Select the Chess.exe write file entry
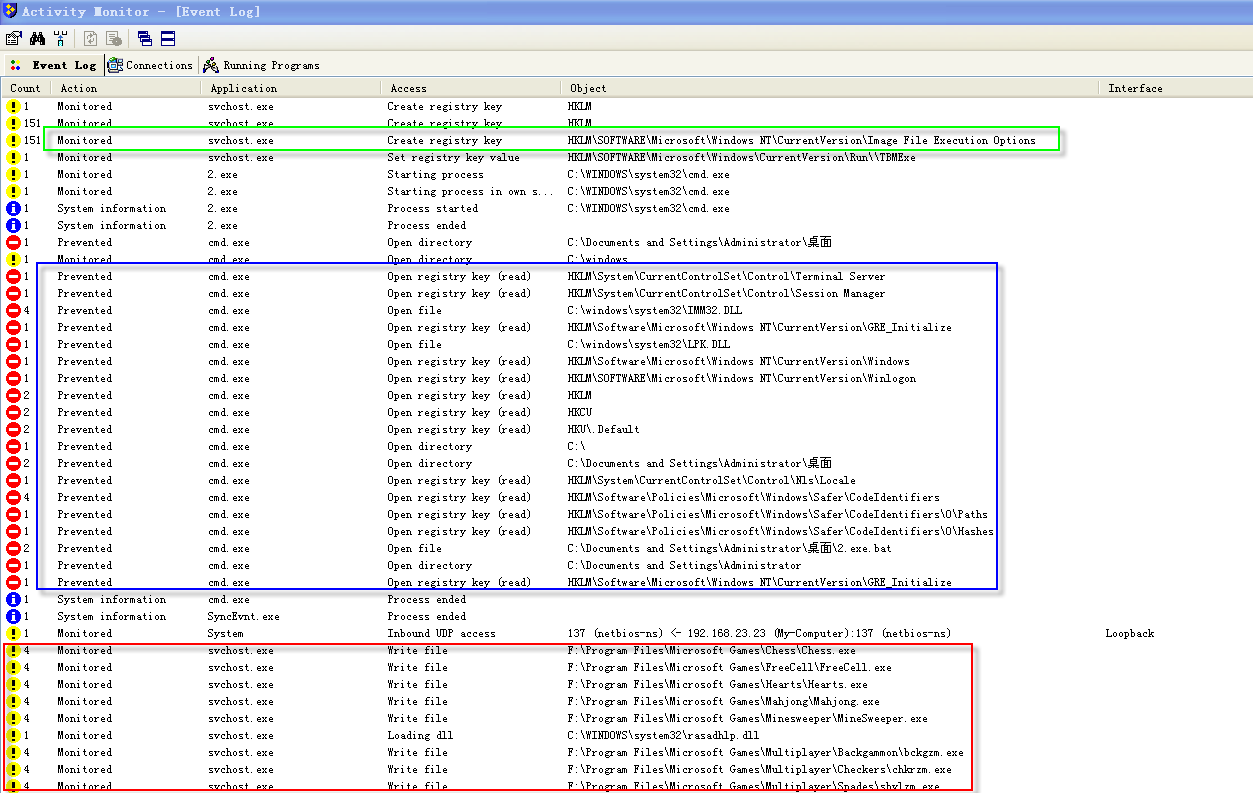The height and width of the screenshot is (793, 1253). (x=710, y=651)
